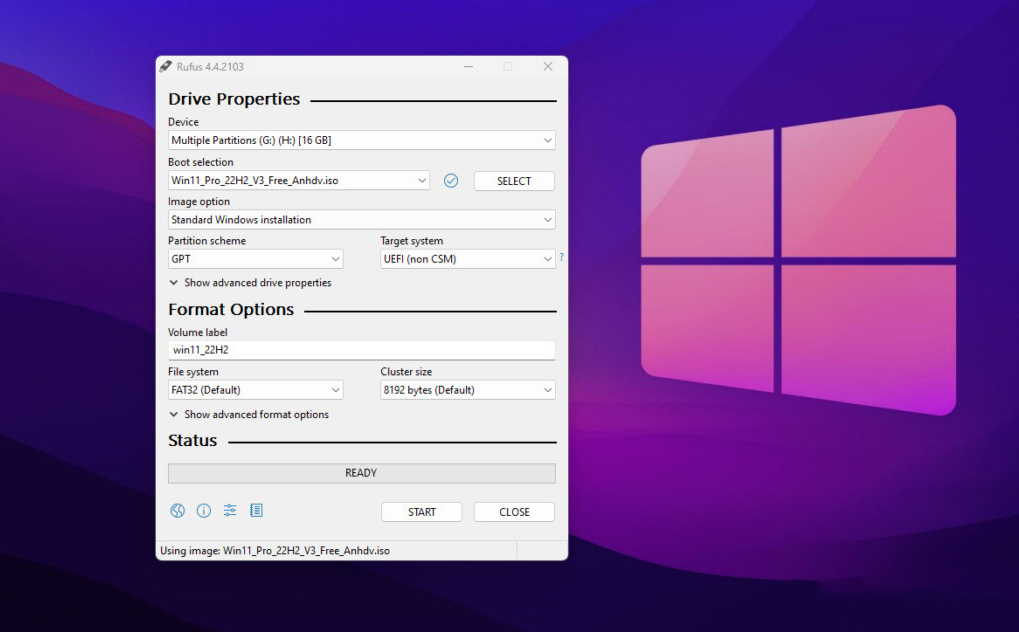1019x632 pixels.
Task: Click the Volume label text field
Action: [361, 350]
